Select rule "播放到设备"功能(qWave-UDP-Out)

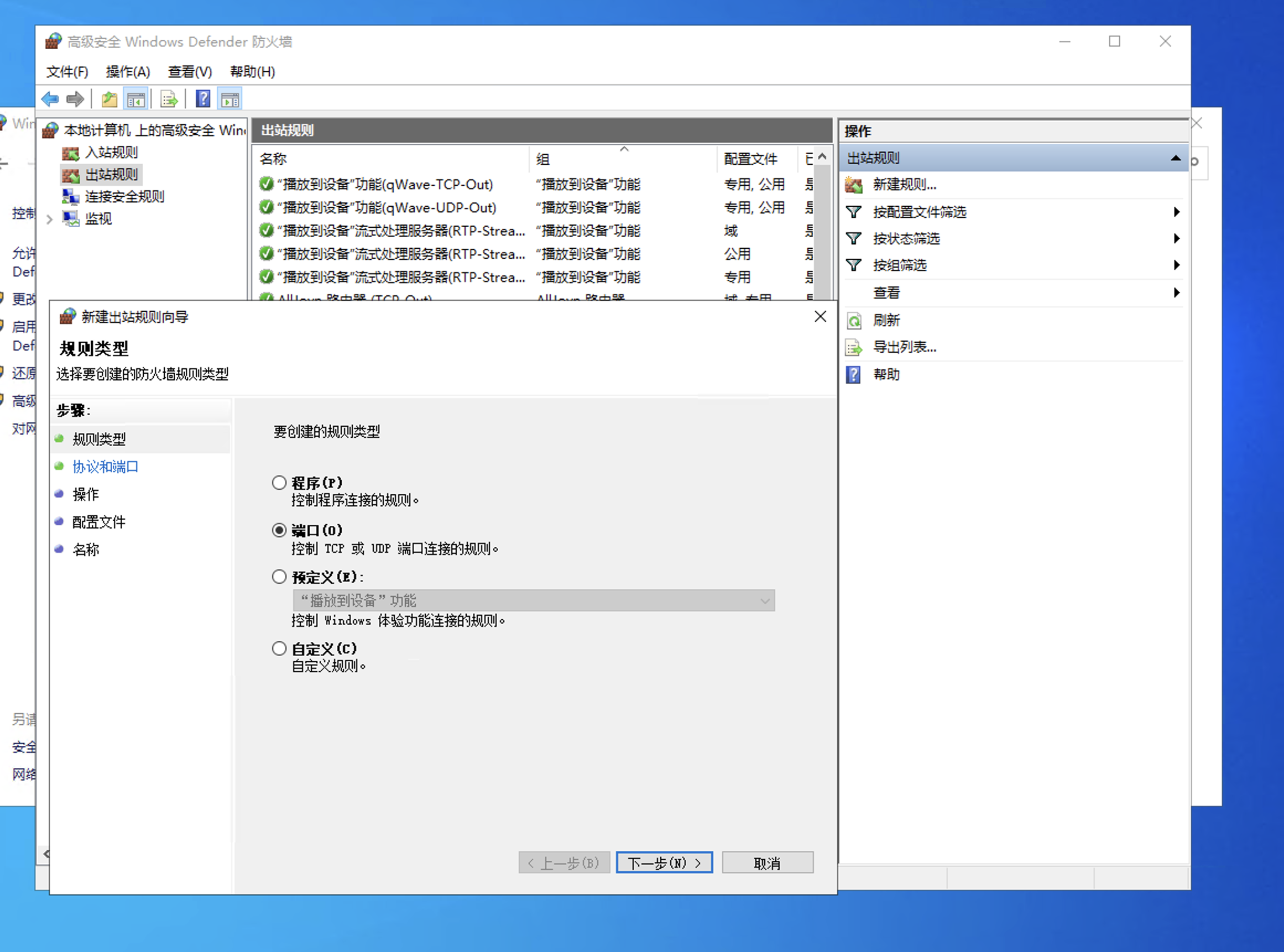[x=386, y=207]
